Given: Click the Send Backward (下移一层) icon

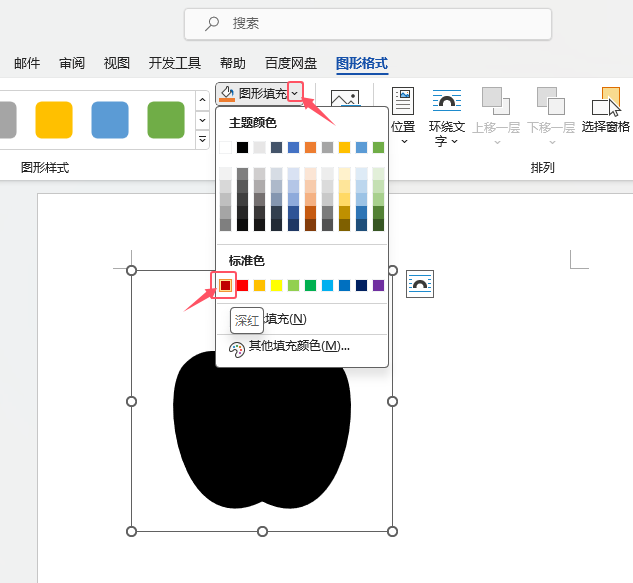Looking at the screenshot, I should [551, 101].
